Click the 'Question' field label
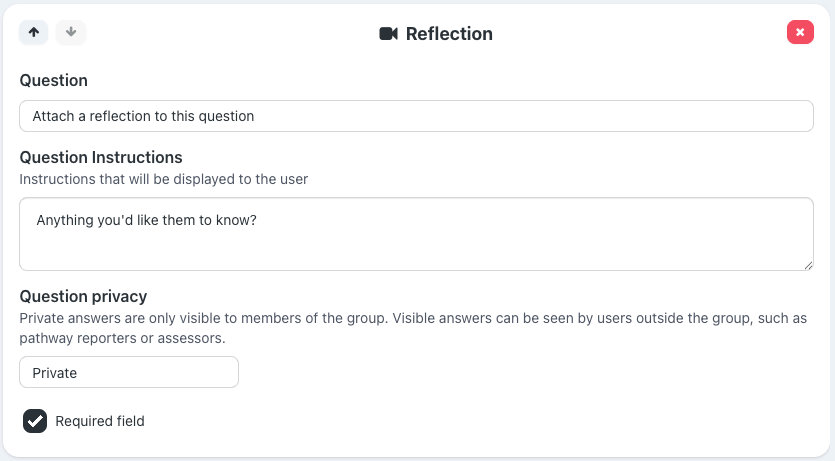This screenshot has width=835, height=461. pos(54,80)
